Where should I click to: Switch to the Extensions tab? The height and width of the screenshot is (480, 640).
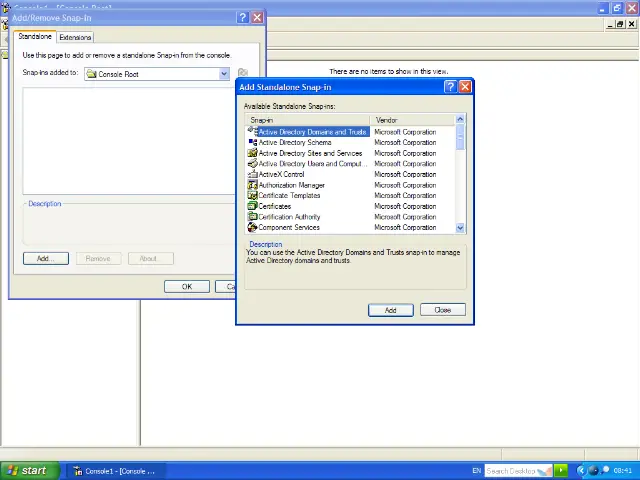pyautogui.click(x=75, y=37)
